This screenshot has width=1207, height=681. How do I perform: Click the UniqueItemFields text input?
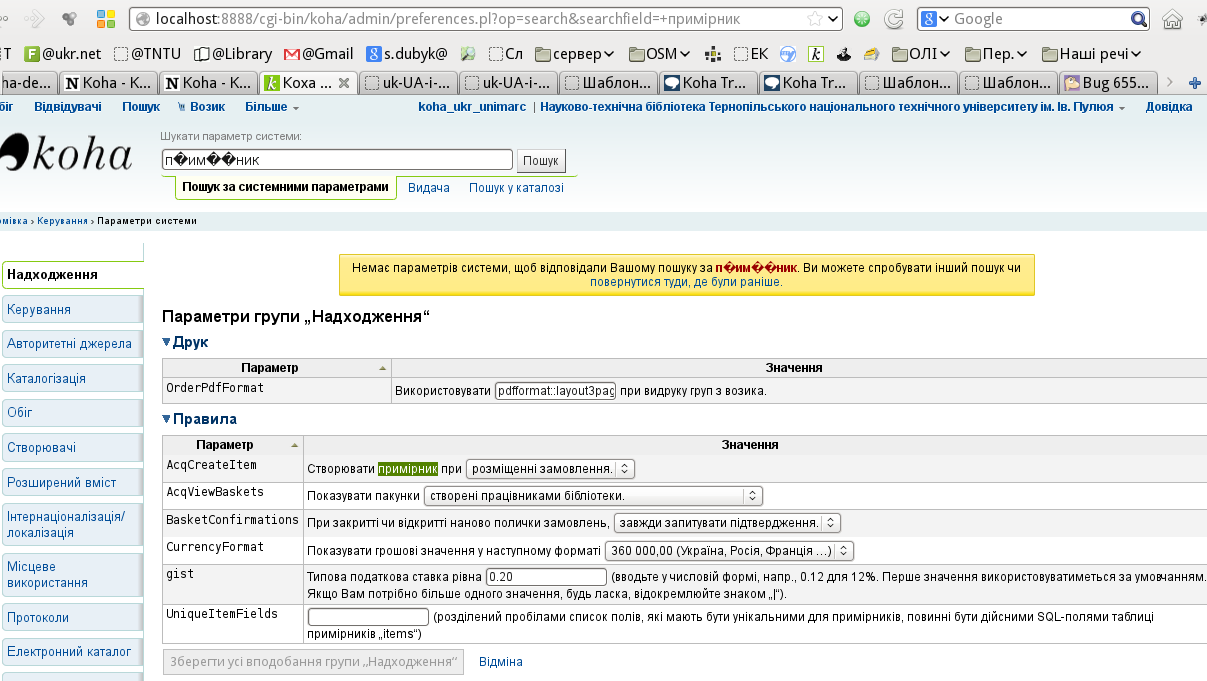(367, 617)
